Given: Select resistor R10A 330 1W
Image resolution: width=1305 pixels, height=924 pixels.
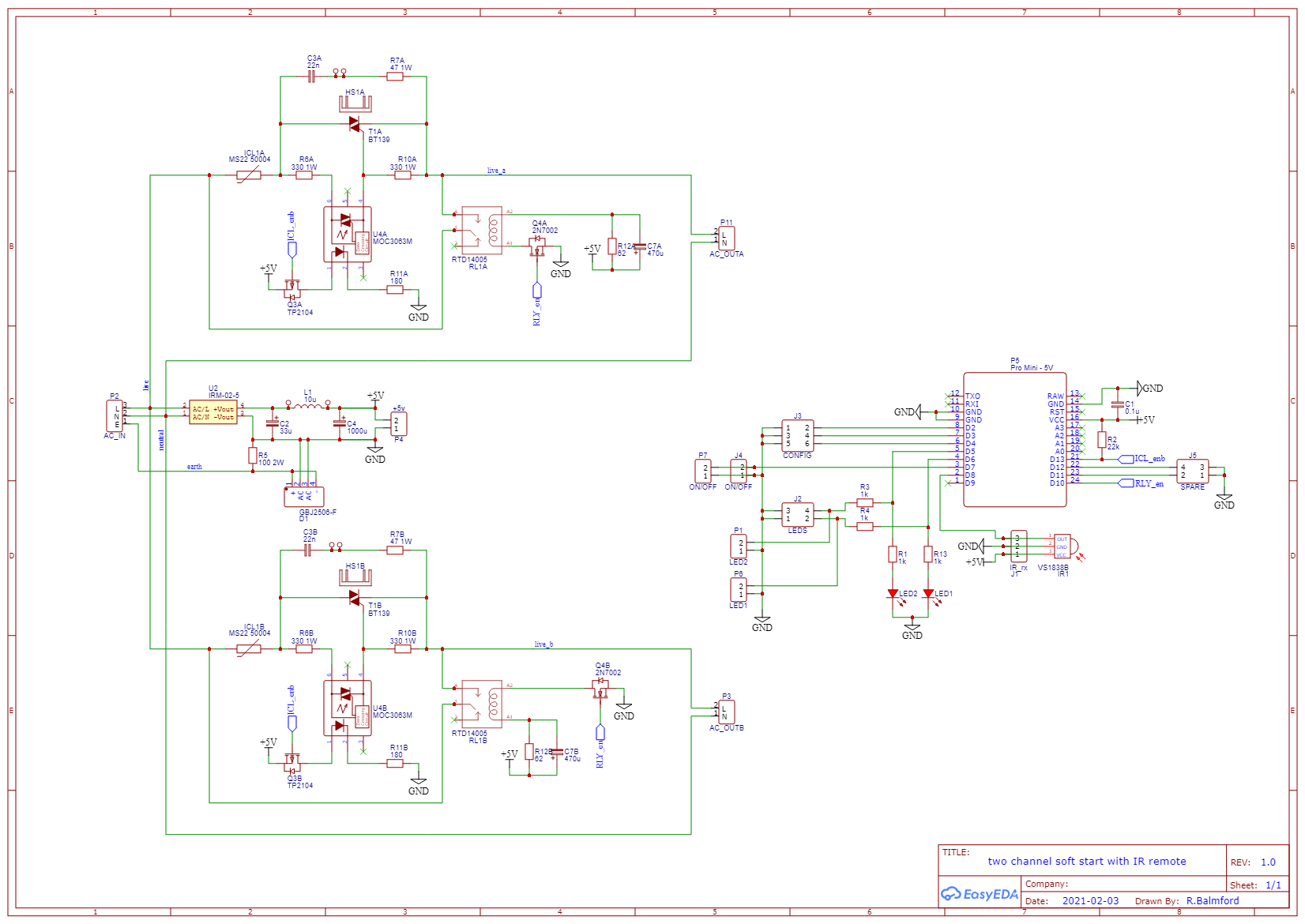Looking at the screenshot, I should click(403, 175).
